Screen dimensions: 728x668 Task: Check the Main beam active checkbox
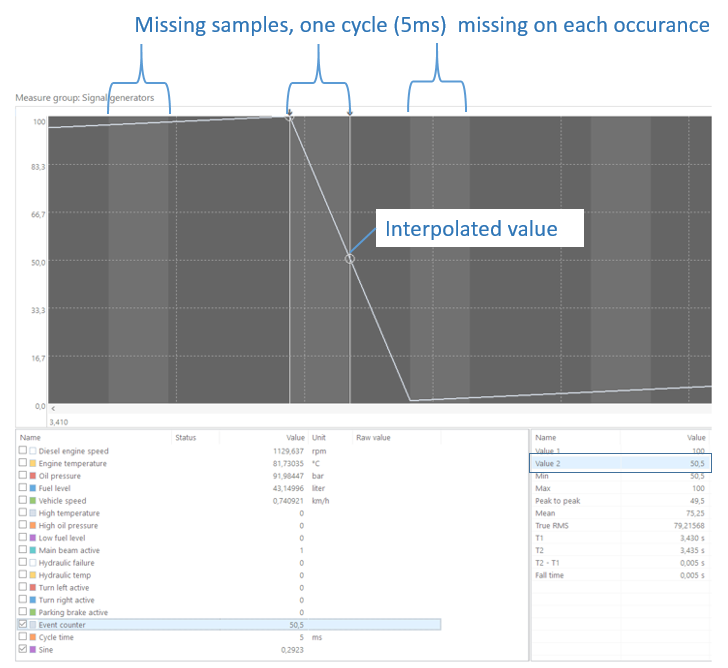(23, 549)
